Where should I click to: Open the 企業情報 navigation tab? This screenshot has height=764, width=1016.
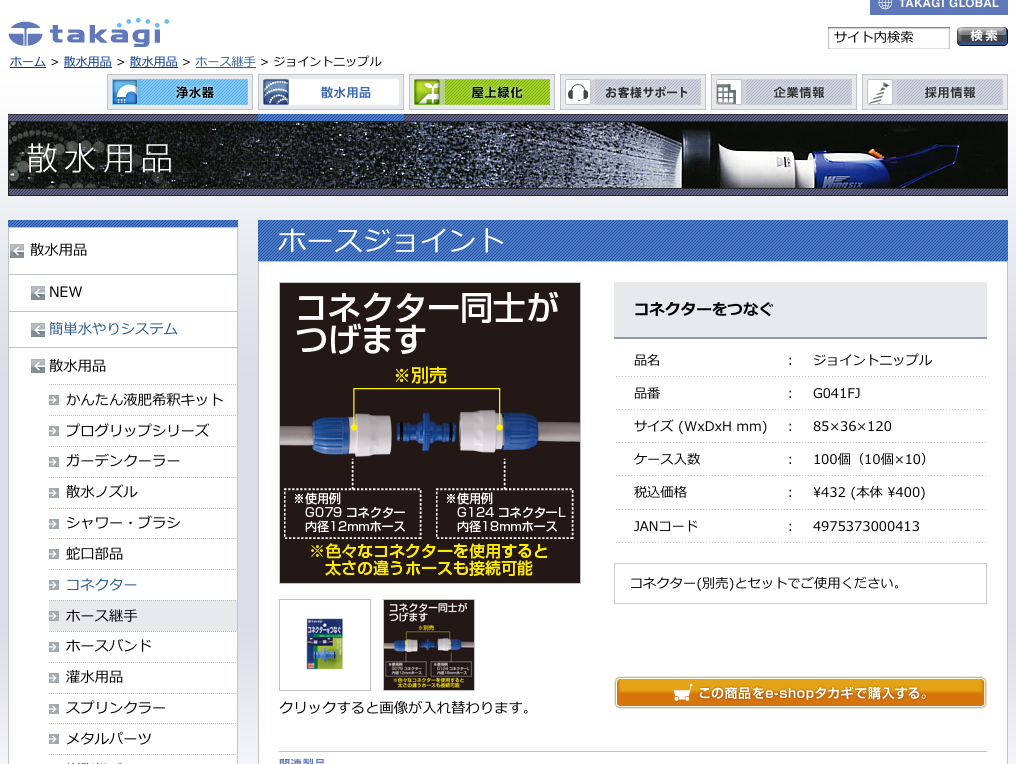[783, 93]
